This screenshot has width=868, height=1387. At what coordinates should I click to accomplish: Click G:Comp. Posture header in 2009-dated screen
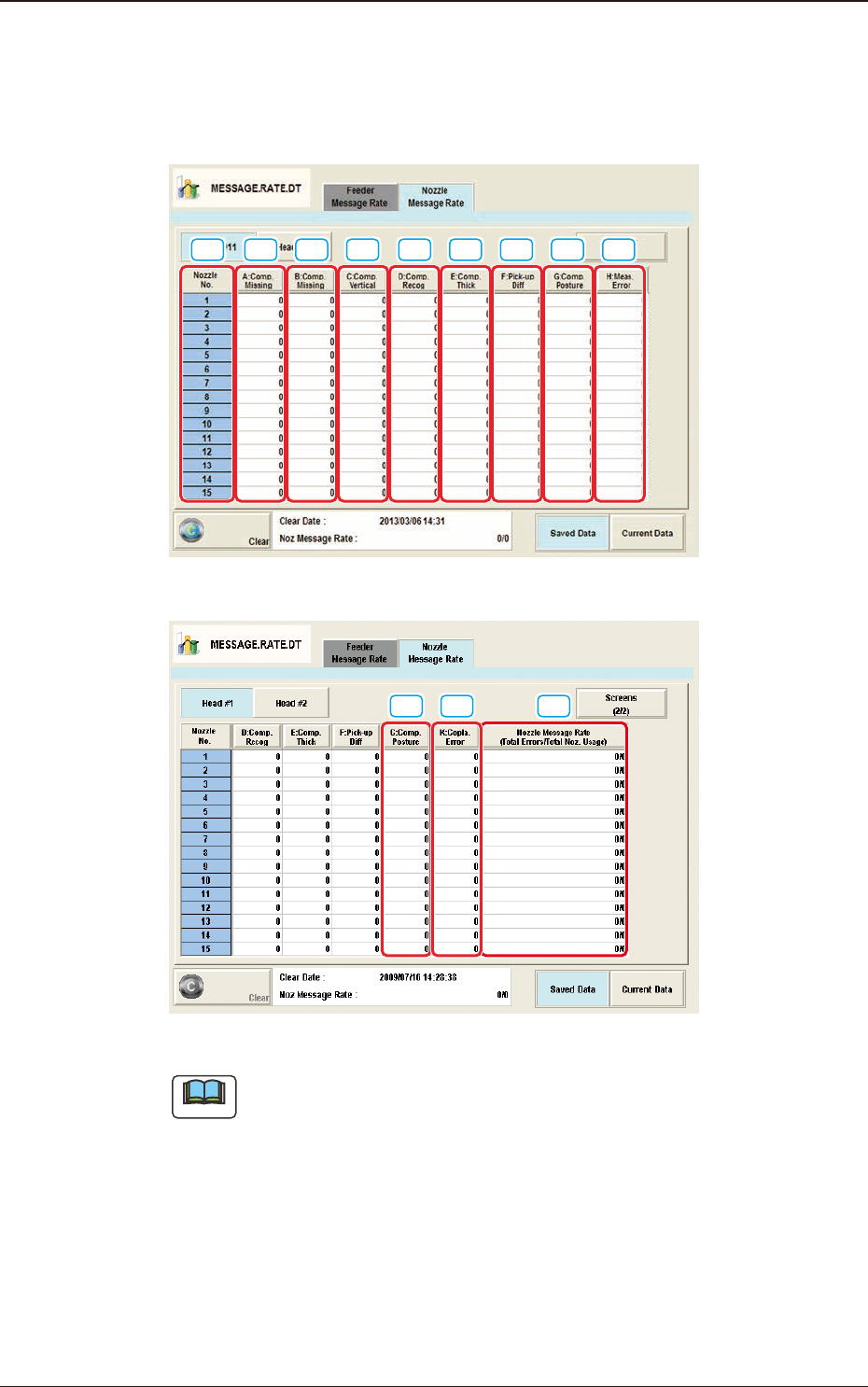click(406, 737)
